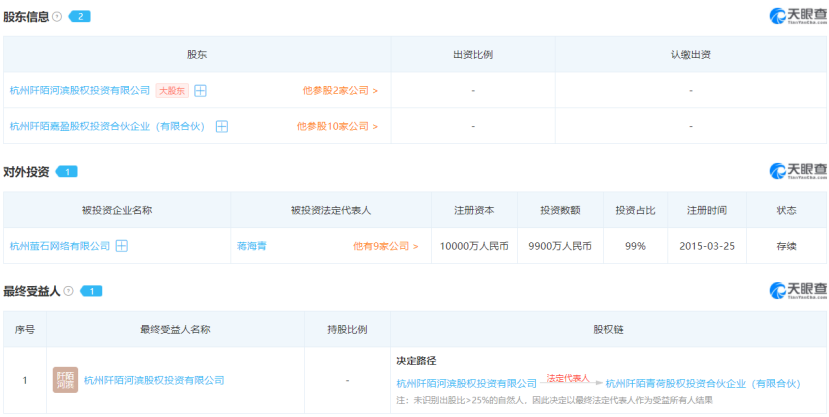Click 注册资本 column header

click(474, 210)
